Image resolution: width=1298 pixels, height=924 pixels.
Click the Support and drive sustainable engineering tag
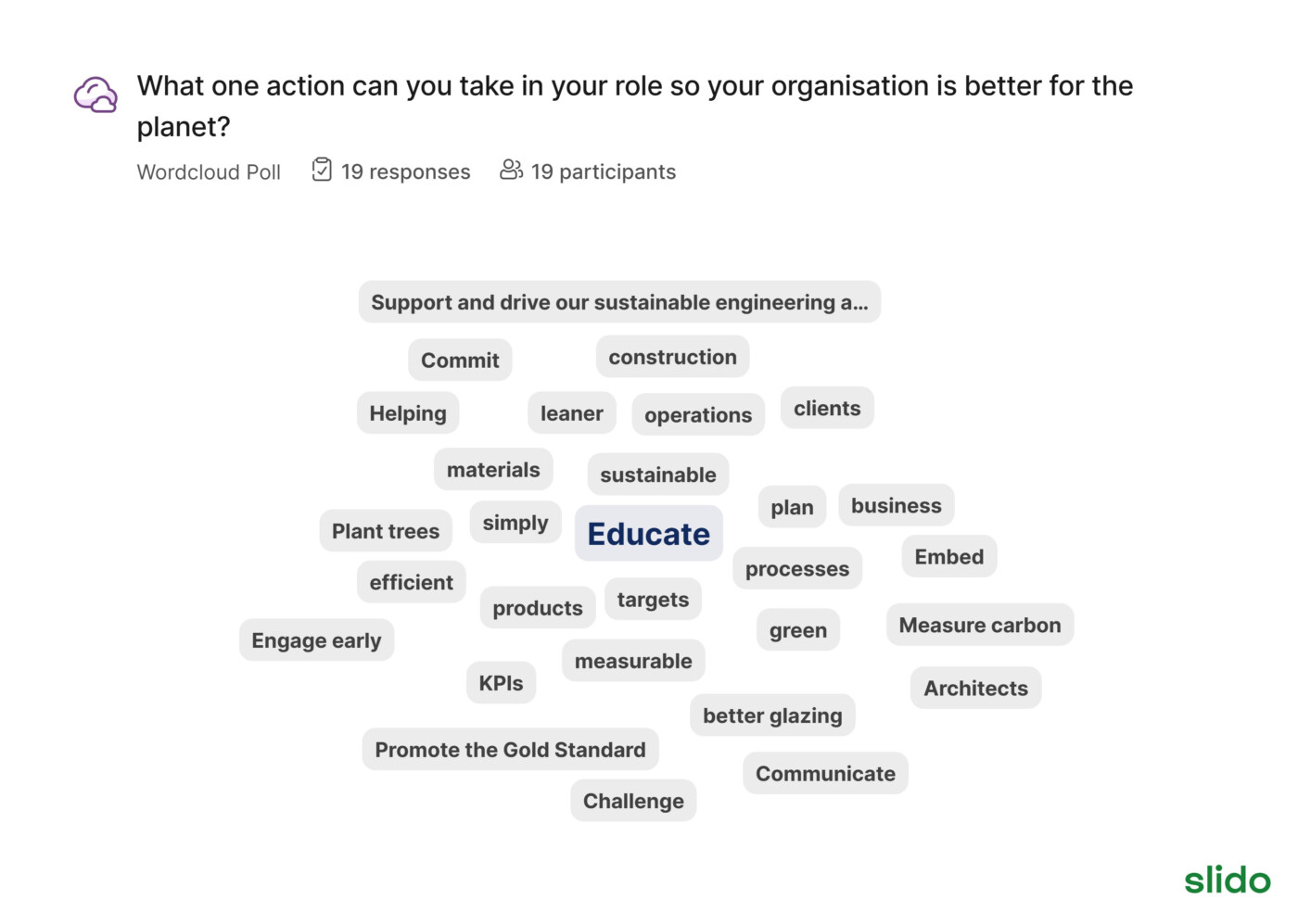[x=619, y=302]
